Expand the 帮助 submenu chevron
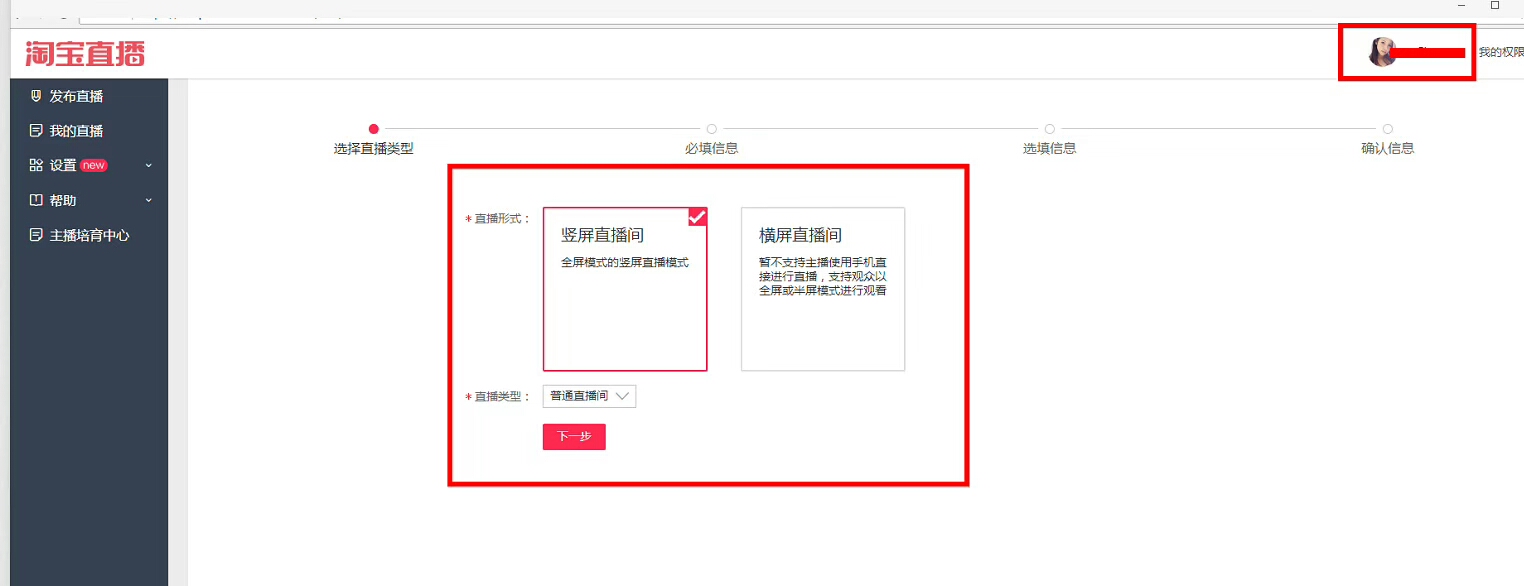The width and height of the screenshot is (1524, 586). pos(149,200)
